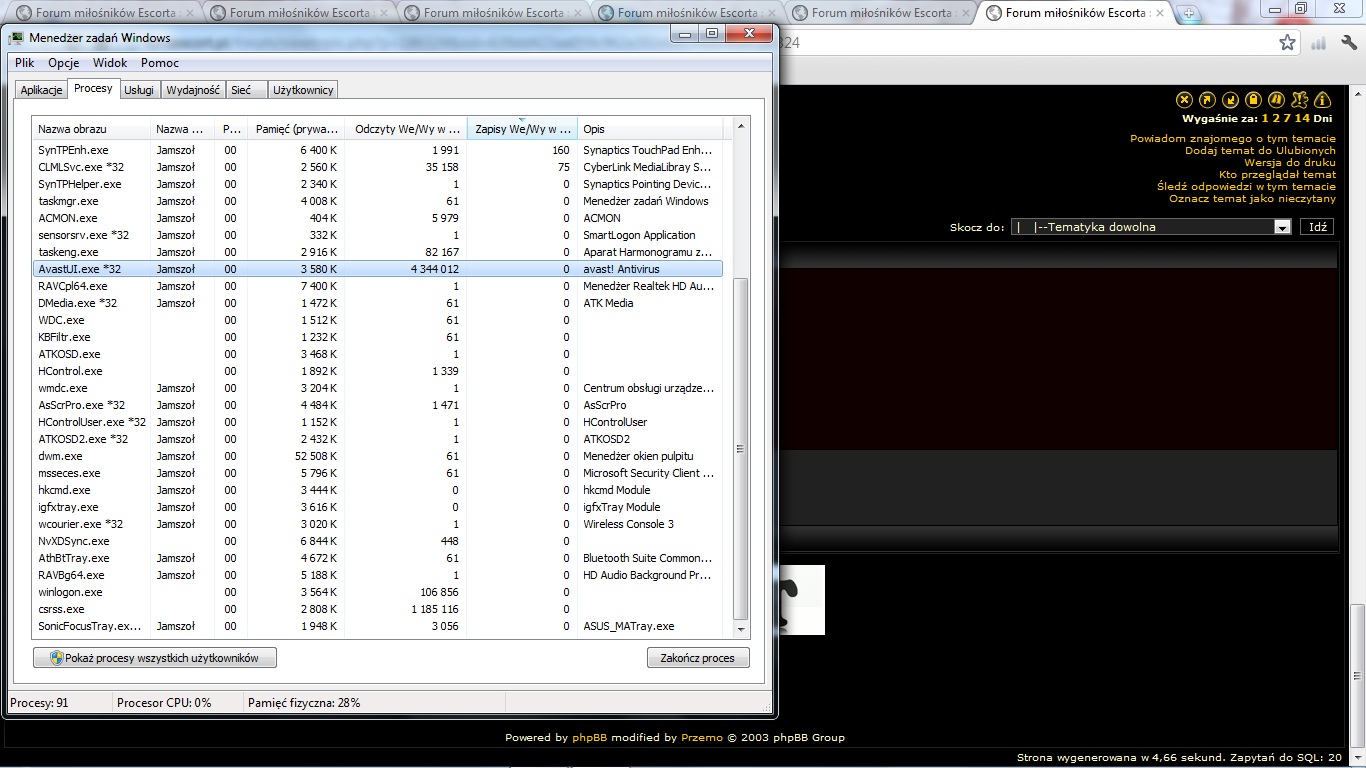
Task: Open a new browser tab
Action: [x=1189, y=13]
